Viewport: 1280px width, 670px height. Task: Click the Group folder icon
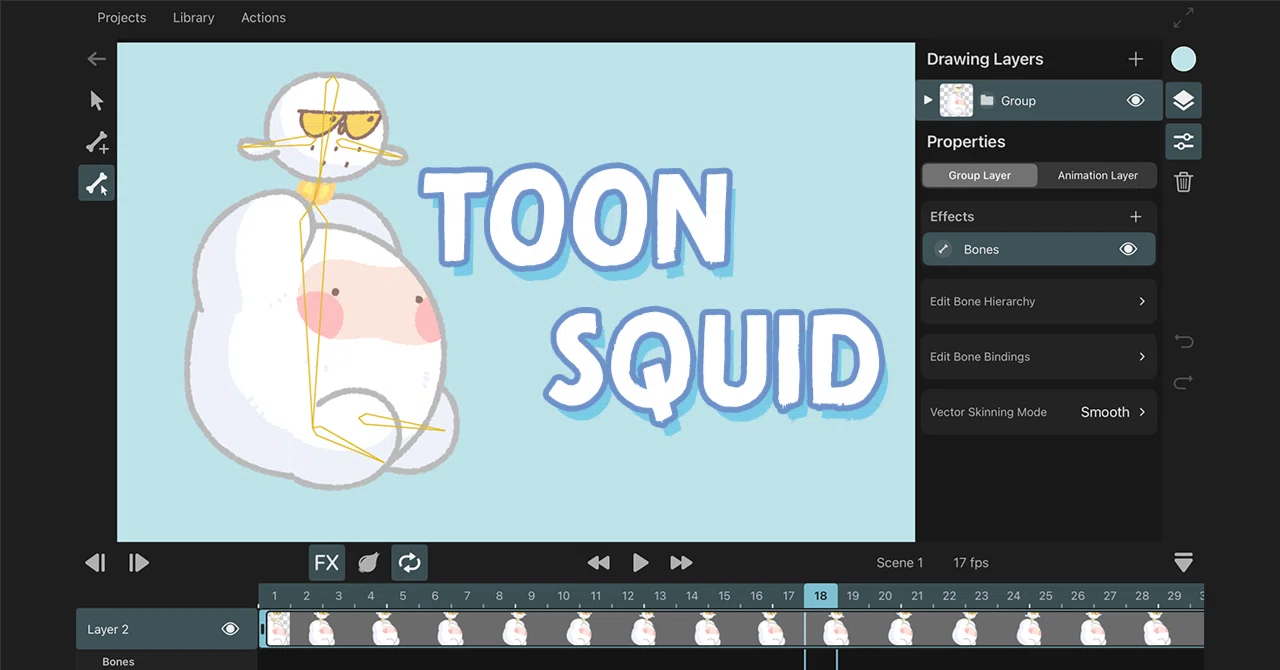point(987,101)
